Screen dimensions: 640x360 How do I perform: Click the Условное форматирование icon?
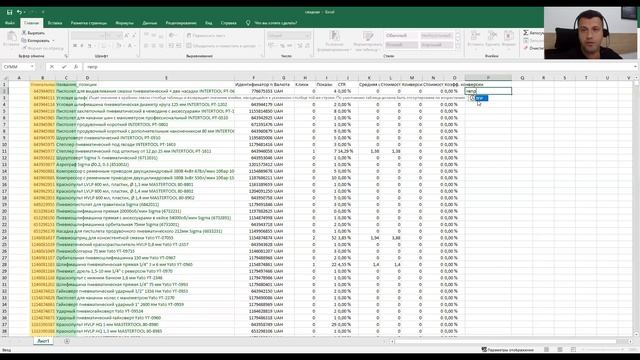(x=335, y=37)
